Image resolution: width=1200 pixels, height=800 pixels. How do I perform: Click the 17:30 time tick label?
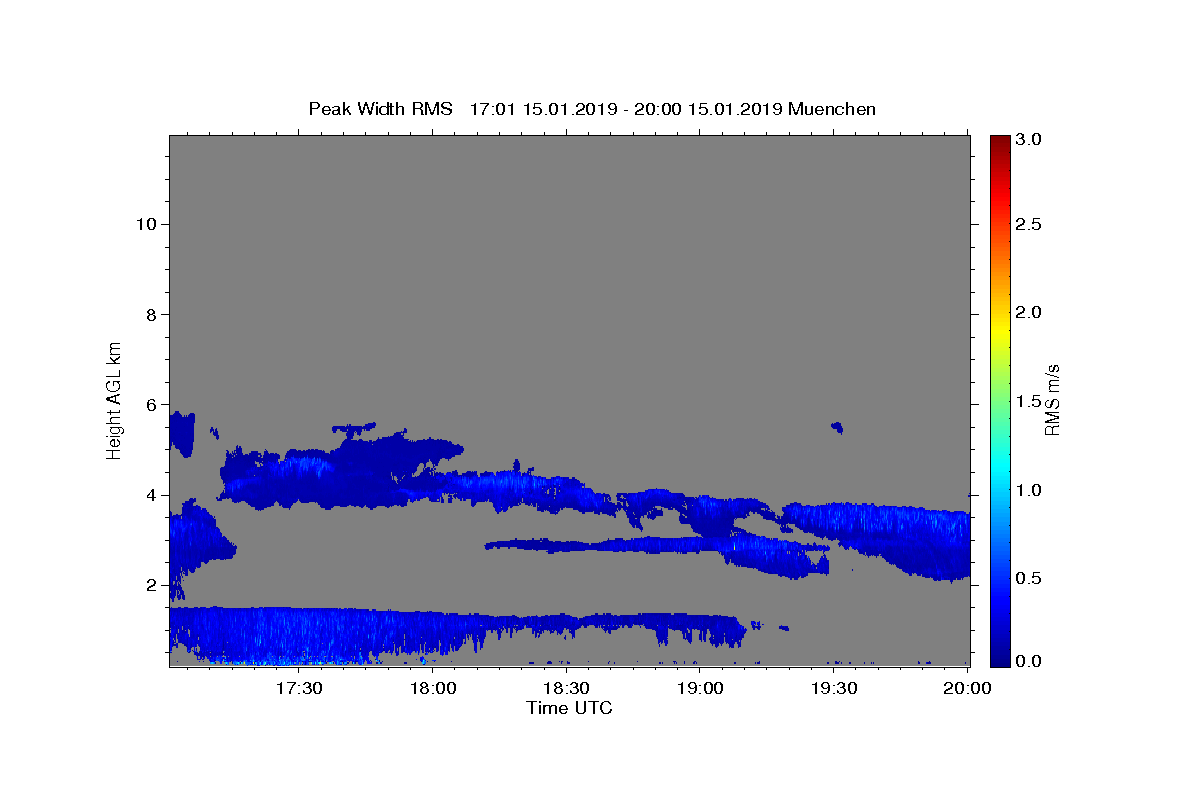click(x=299, y=688)
